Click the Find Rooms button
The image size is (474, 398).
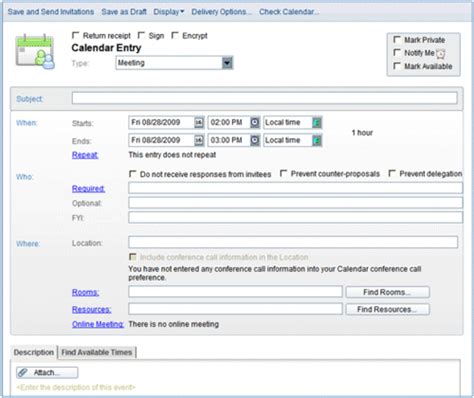coord(387,292)
